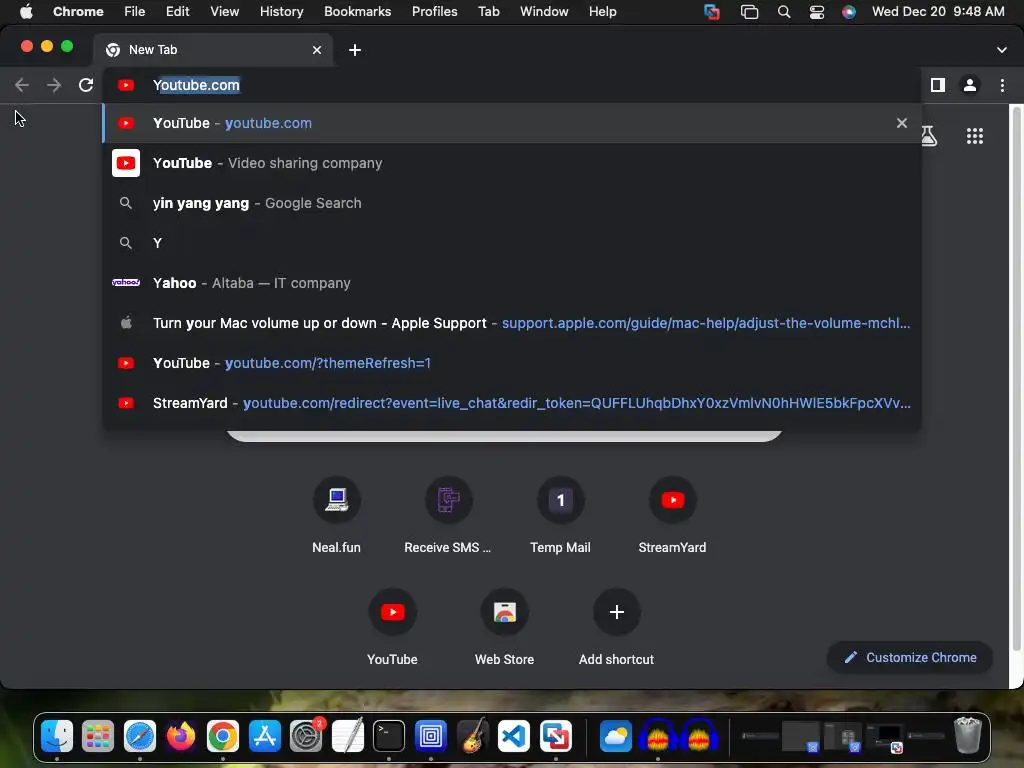Click the Siri icon in menu bar
This screenshot has height=768, width=1024.
[x=848, y=12]
